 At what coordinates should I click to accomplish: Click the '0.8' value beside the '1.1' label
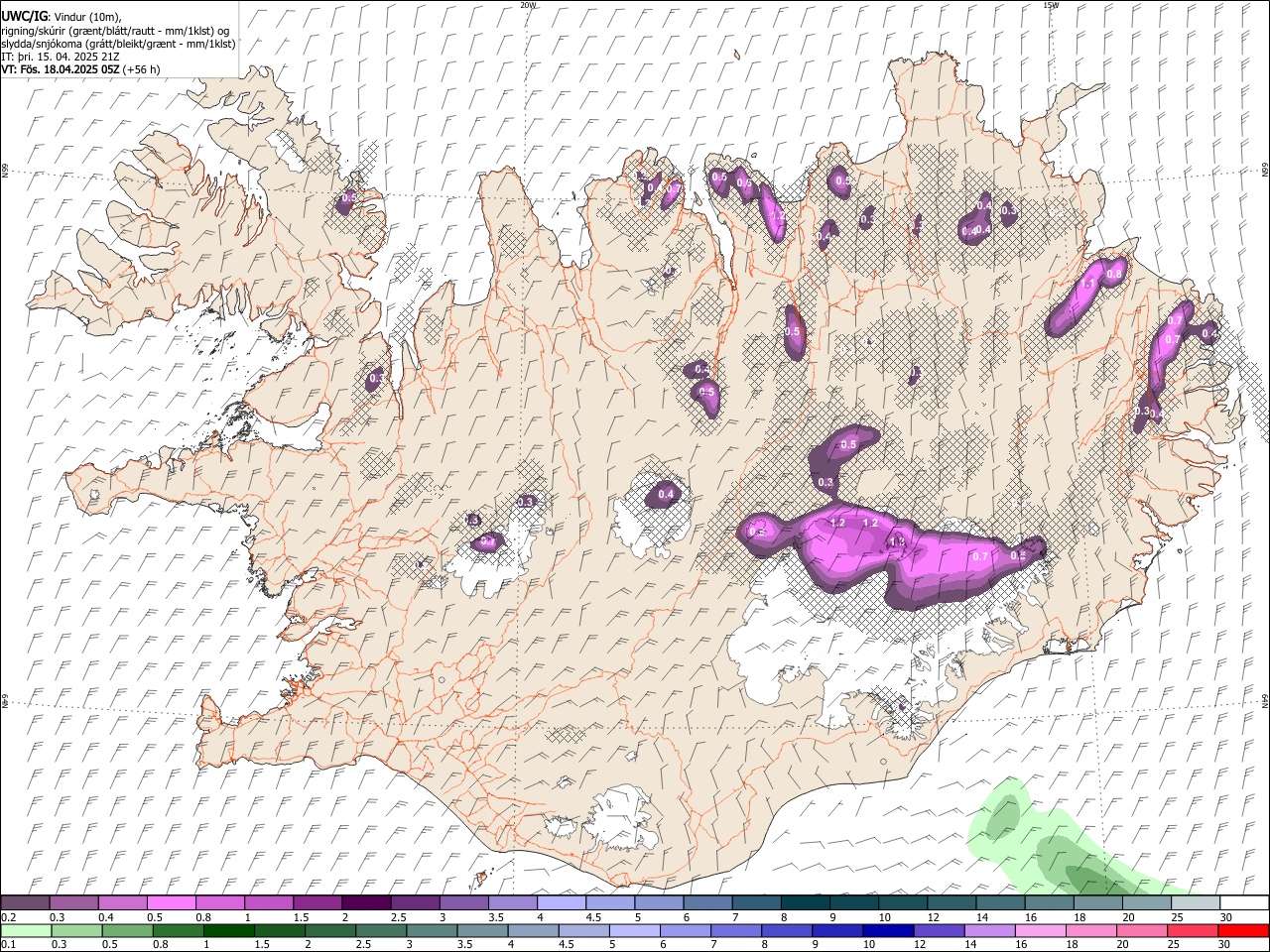point(1114,274)
